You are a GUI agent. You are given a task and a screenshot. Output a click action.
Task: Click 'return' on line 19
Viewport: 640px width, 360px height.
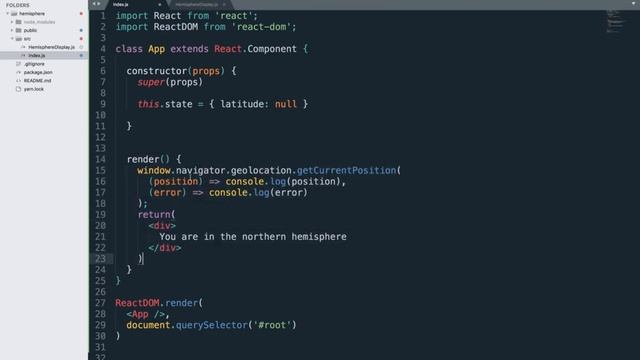pyautogui.click(x=154, y=214)
